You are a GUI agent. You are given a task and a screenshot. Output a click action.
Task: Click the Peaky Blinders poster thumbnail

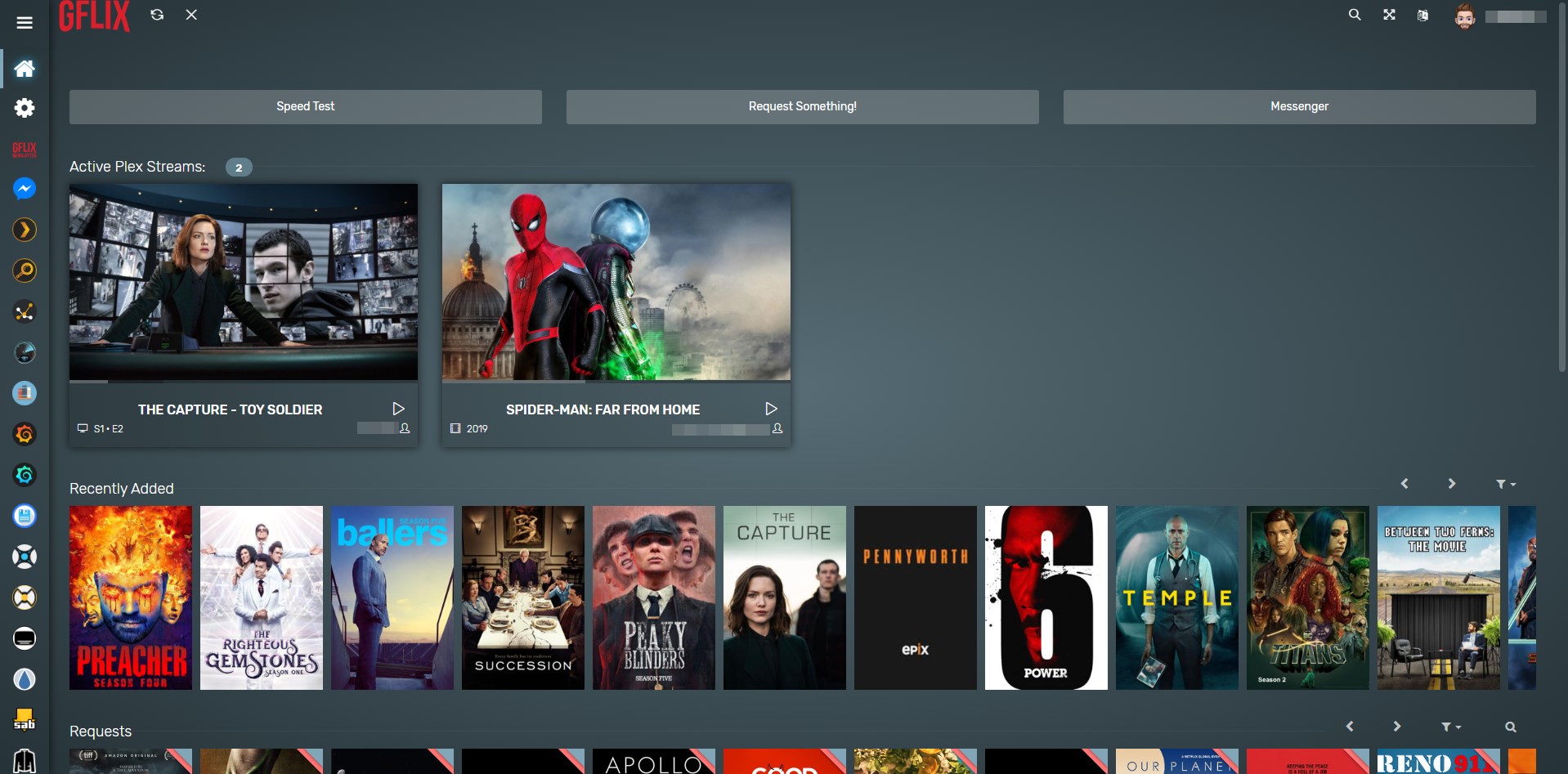click(653, 597)
